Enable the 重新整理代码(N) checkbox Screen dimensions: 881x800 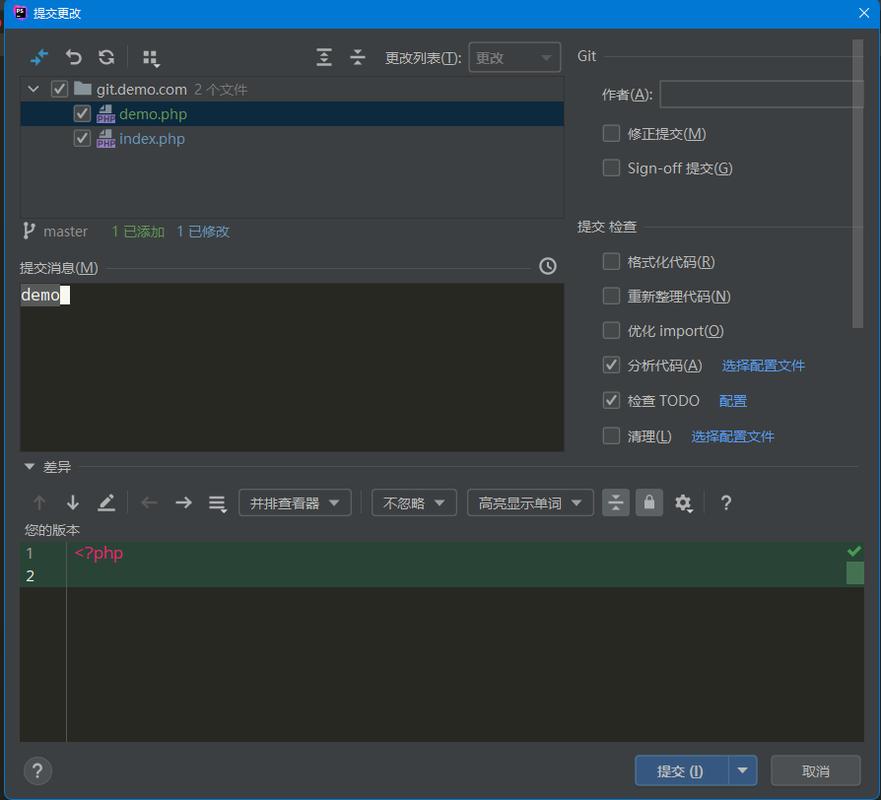[x=611, y=296]
